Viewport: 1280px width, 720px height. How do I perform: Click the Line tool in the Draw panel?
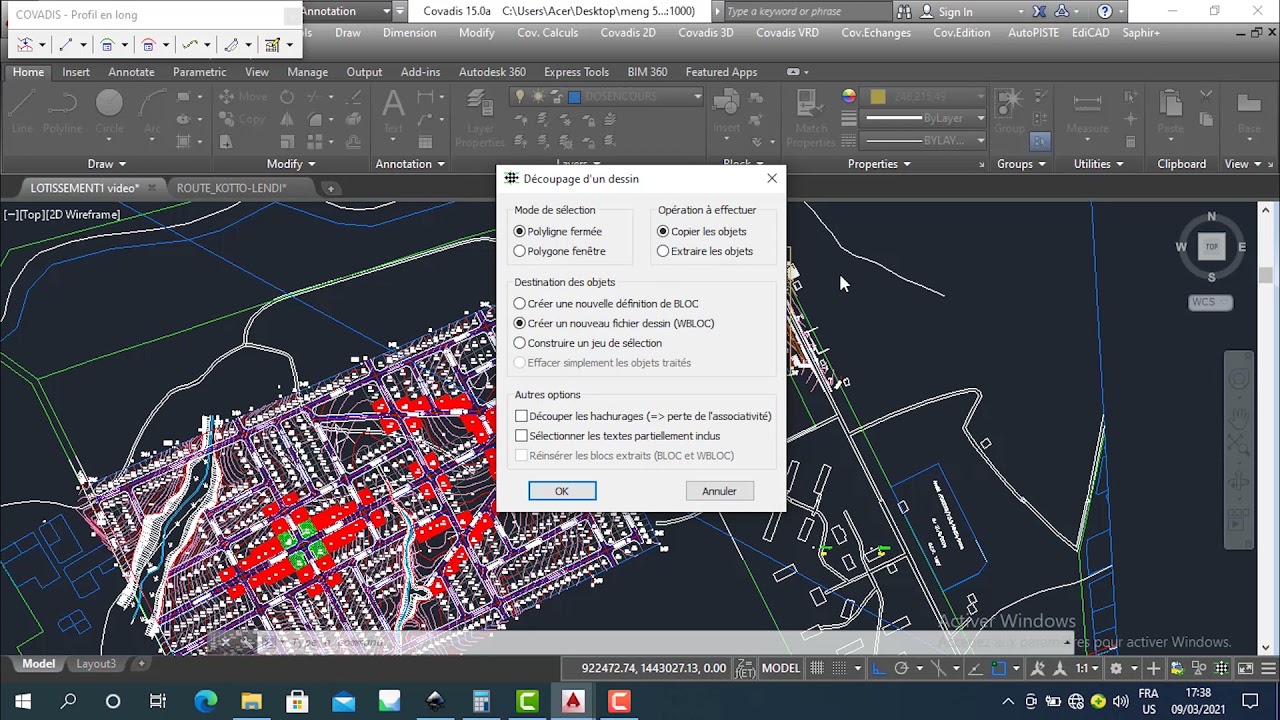point(20,112)
